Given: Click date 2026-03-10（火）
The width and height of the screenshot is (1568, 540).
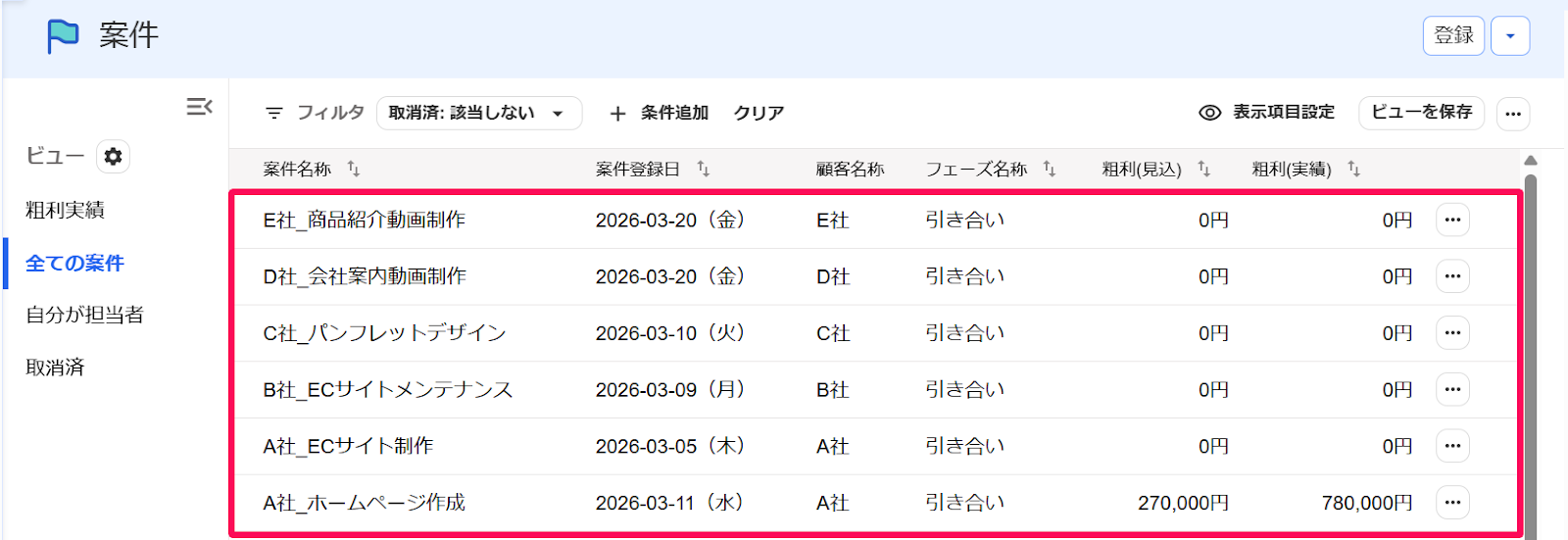Looking at the screenshot, I should [670, 333].
